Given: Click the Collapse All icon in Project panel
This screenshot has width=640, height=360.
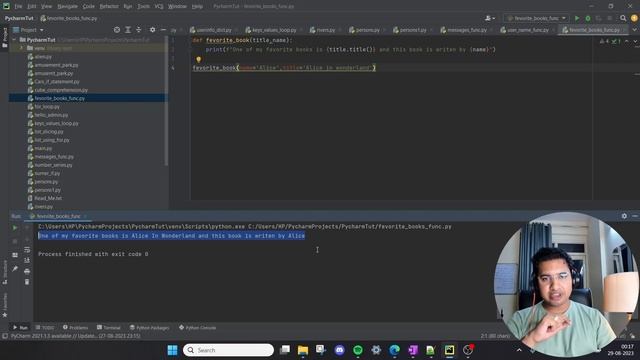Looking at the screenshot, I should coord(139,30).
